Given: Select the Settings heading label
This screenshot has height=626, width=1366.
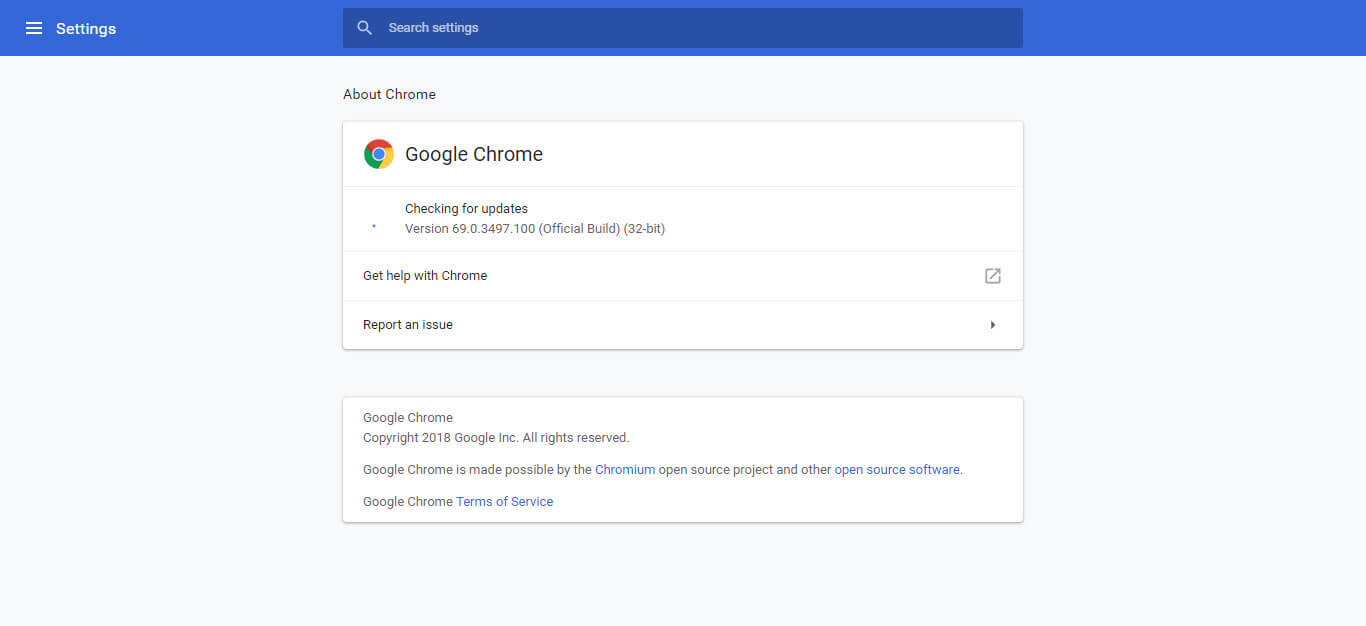Looking at the screenshot, I should pyautogui.click(x=86, y=28).
